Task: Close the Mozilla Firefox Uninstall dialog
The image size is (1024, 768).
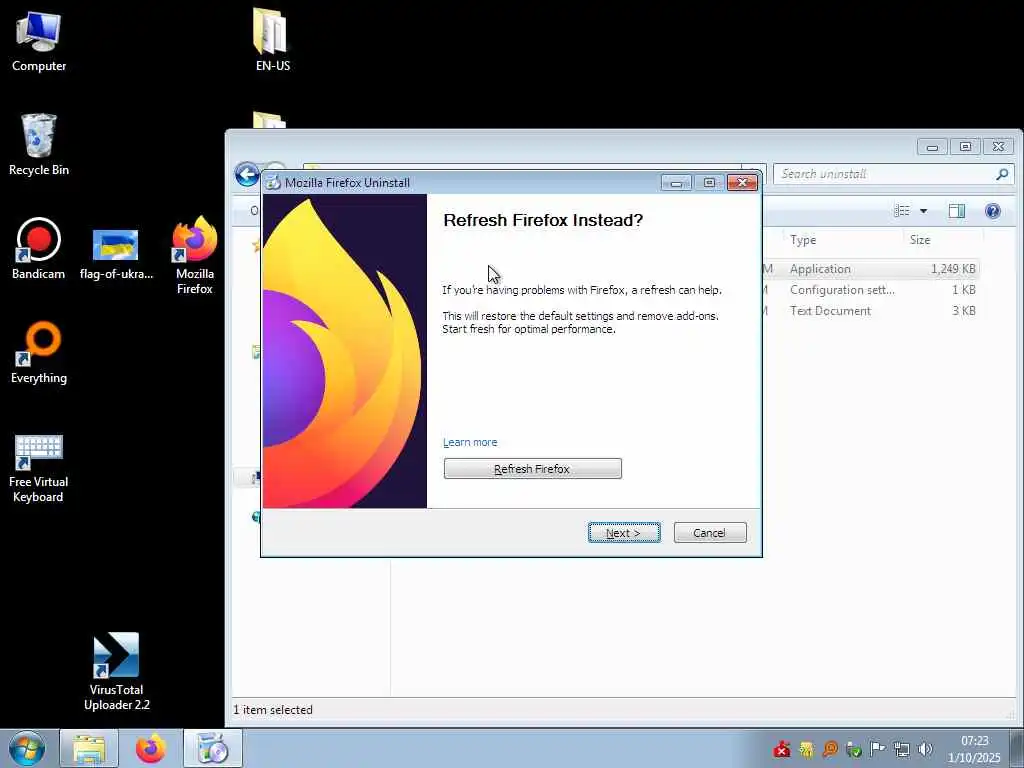Action: (743, 183)
